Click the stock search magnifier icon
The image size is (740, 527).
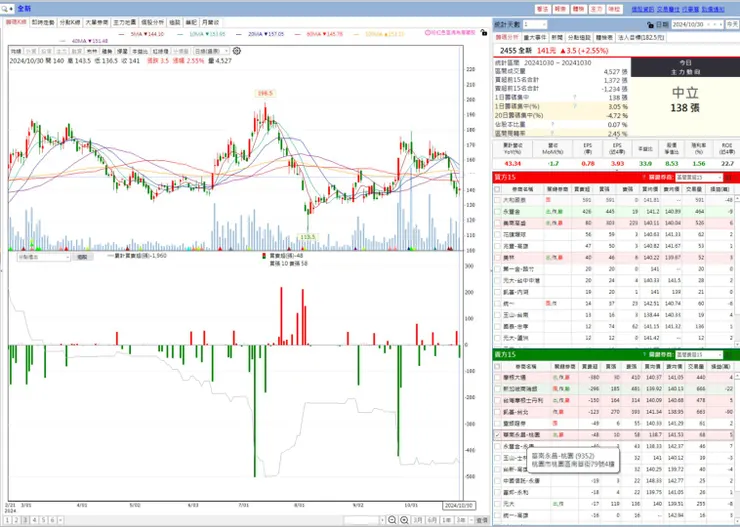[x=5, y=8]
